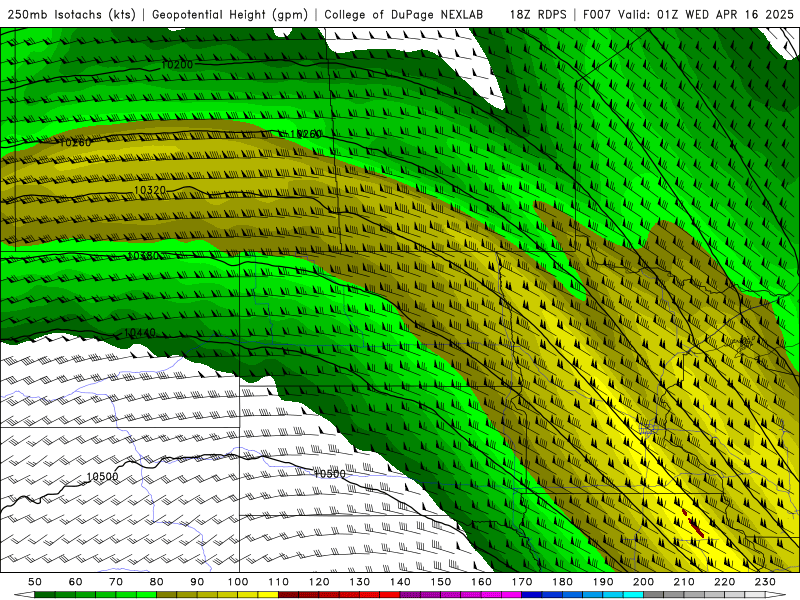Image resolution: width=800 pixels, height=600 pixels.
Task: Click the legend value 160
Action: 481,582
